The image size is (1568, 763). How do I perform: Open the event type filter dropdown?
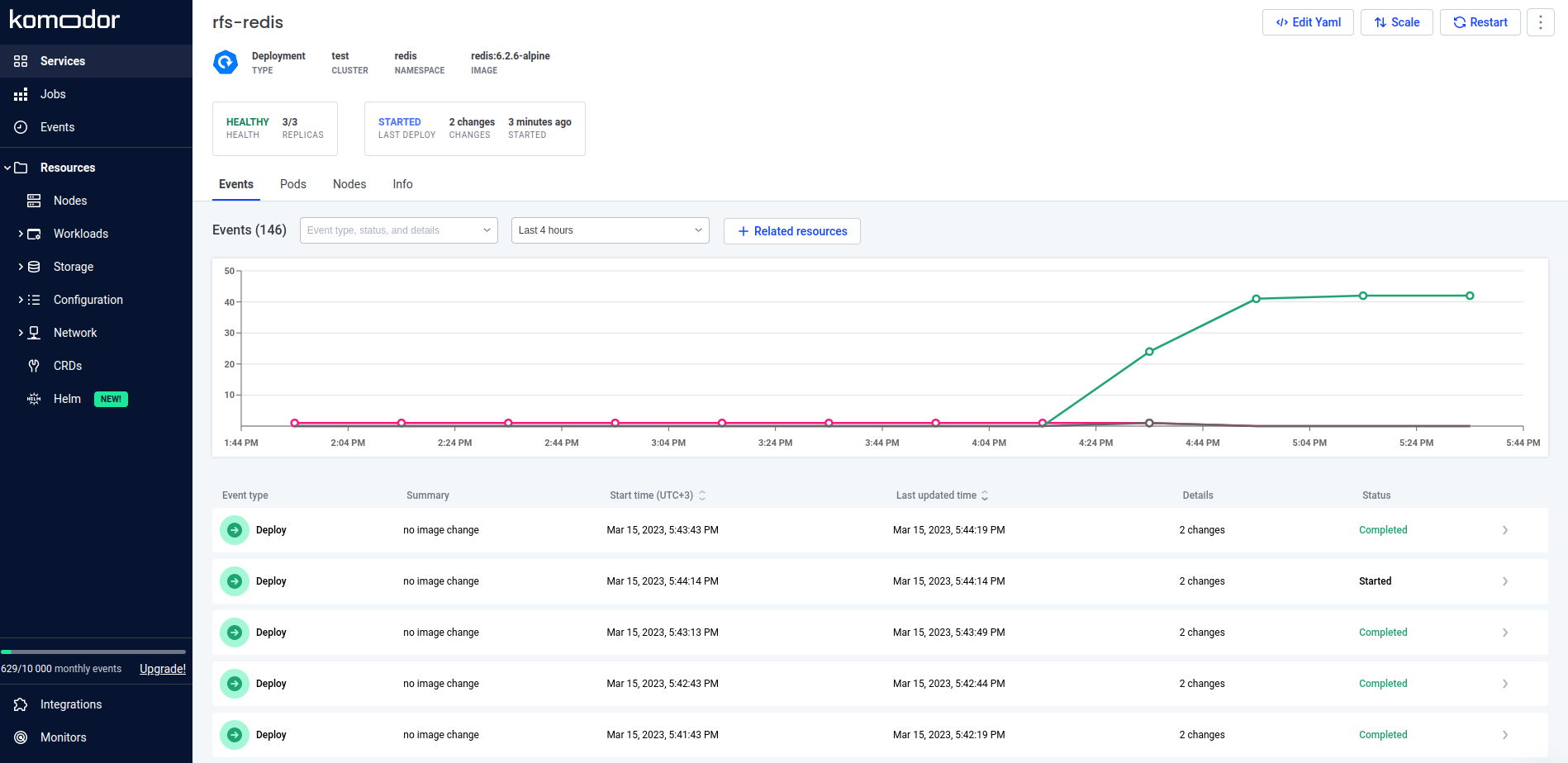coord(398,230)
